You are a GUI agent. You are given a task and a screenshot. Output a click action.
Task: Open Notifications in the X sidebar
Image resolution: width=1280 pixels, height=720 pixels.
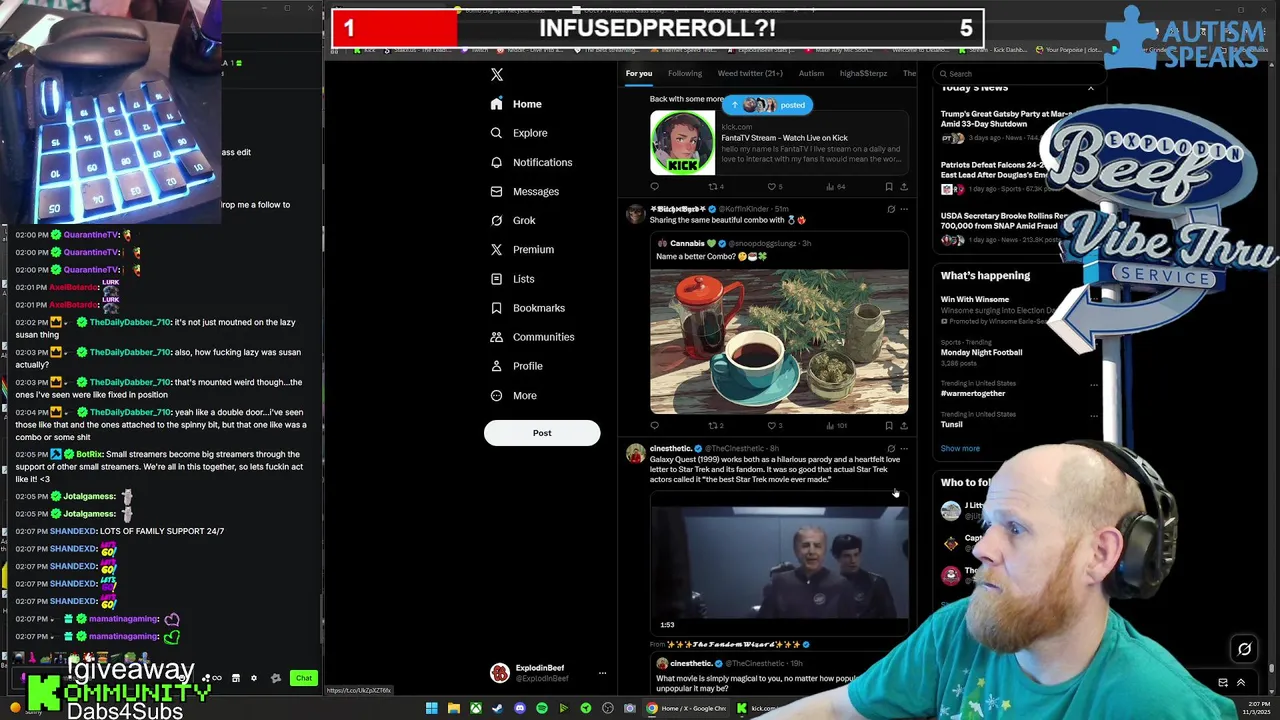tap(531, 162)
